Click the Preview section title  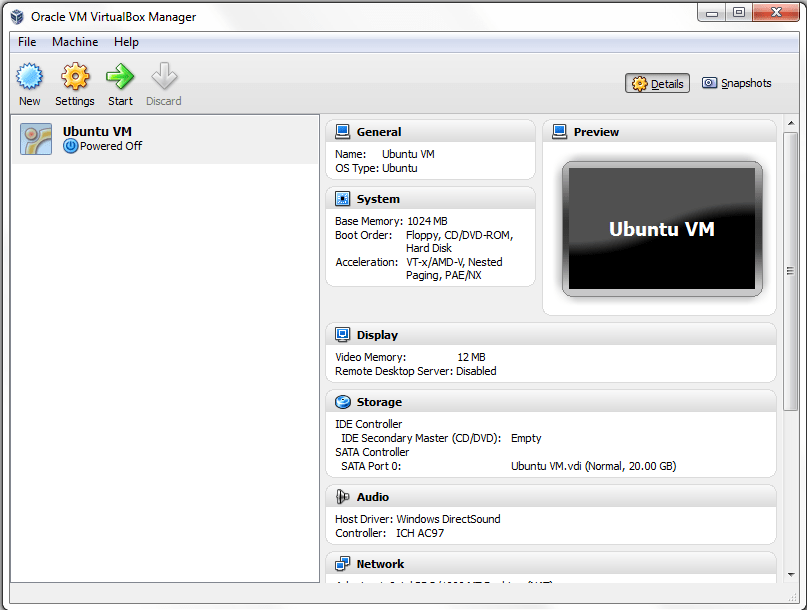click(x=596, y=132)
